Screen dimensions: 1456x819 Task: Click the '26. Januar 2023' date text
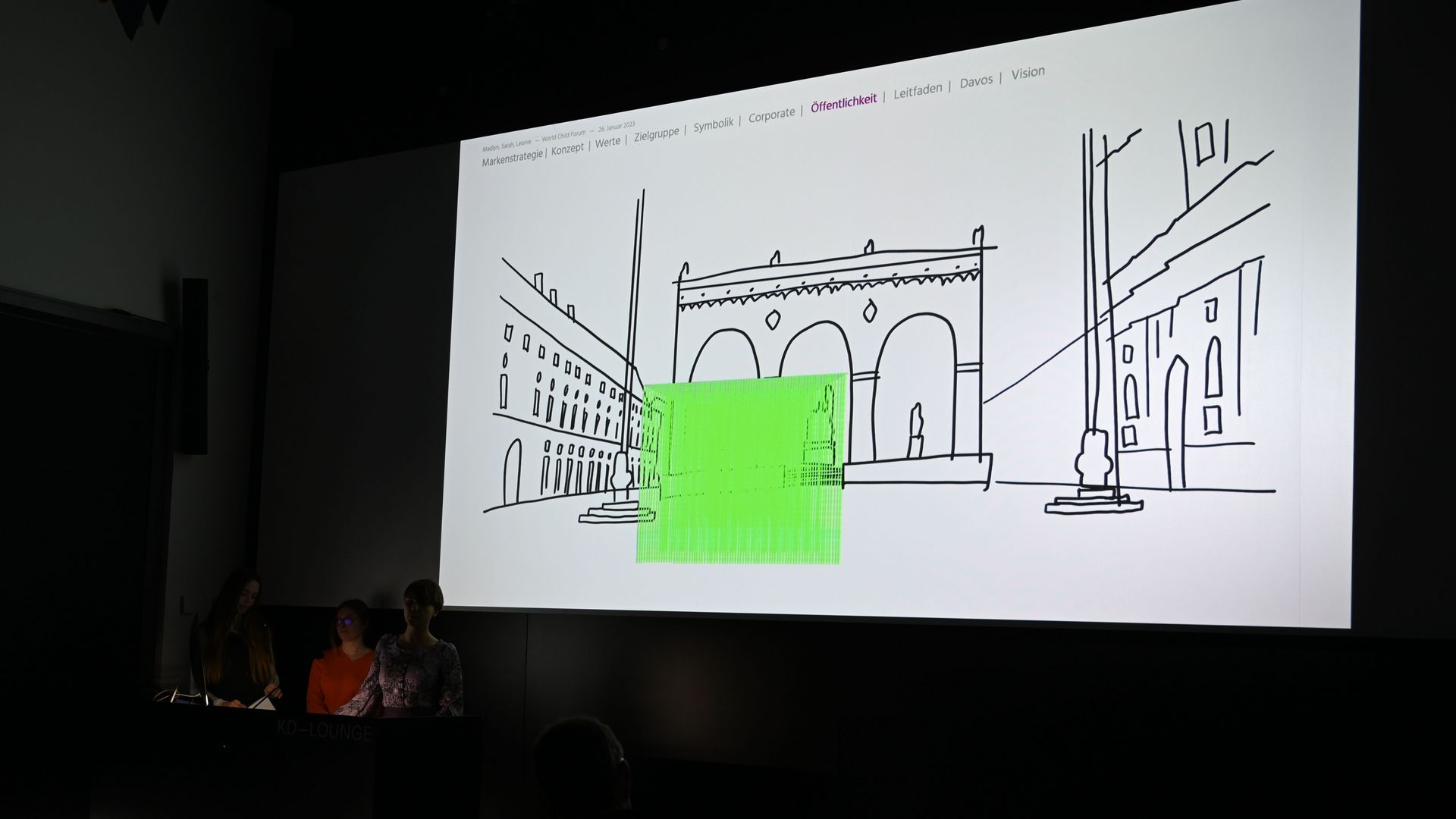[617, 127]
